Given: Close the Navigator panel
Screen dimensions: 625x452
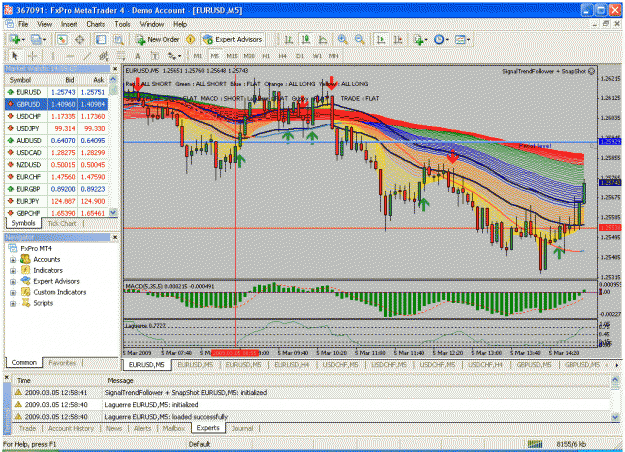Looking at the screenshot, I should (115, 238).
